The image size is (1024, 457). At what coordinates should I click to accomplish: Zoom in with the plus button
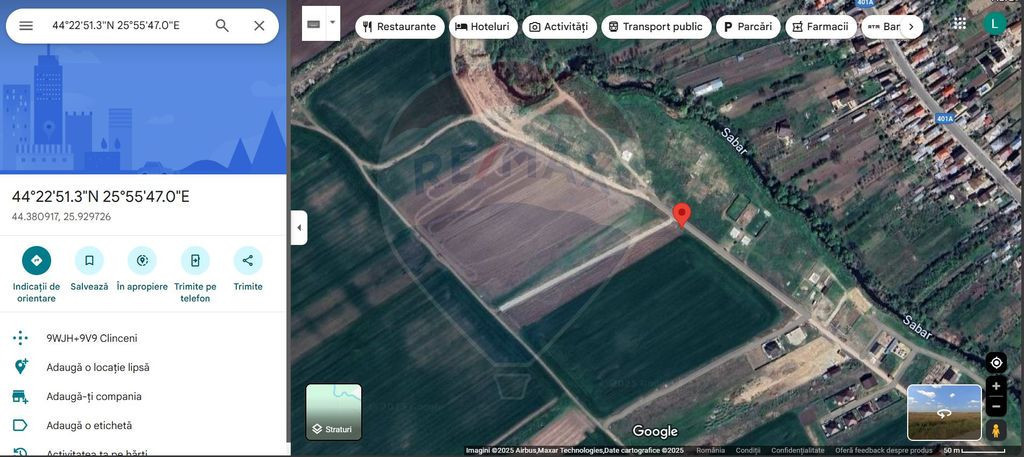click(995, 386)
